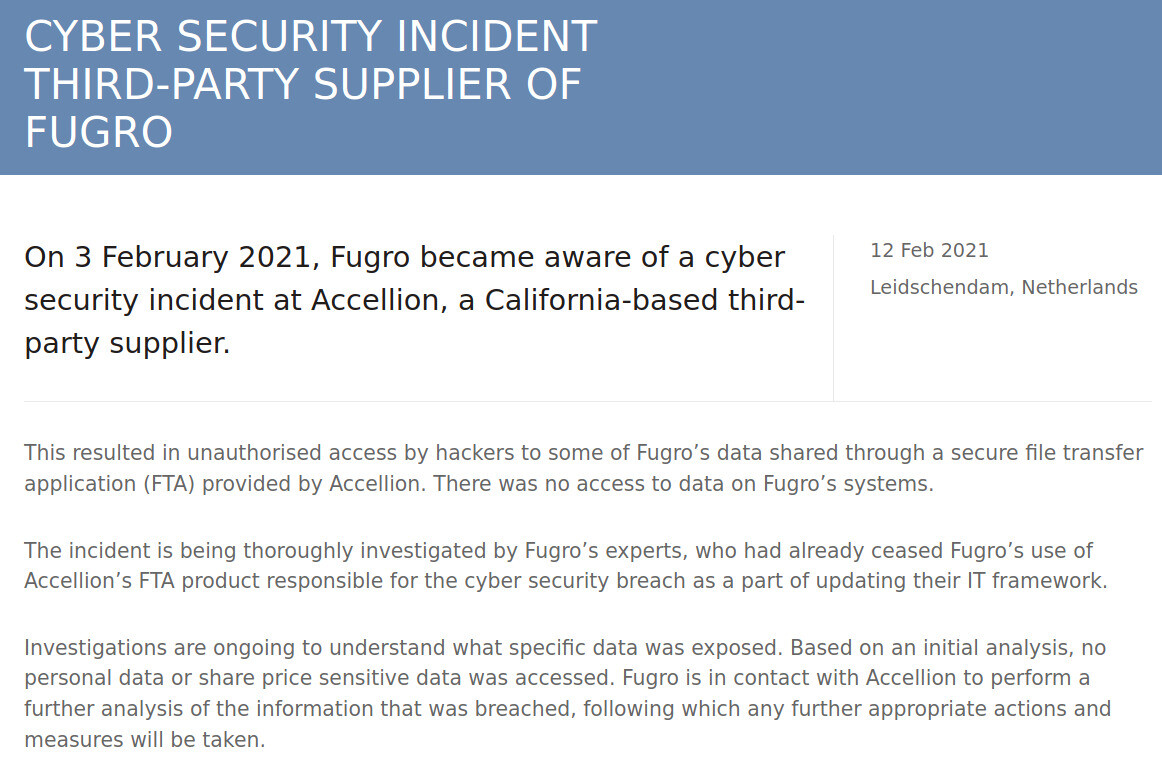This screenshot has width=1162, height=761.
Task: Click 'Accellion's FTA product' phrase
Action: point(138,580)
